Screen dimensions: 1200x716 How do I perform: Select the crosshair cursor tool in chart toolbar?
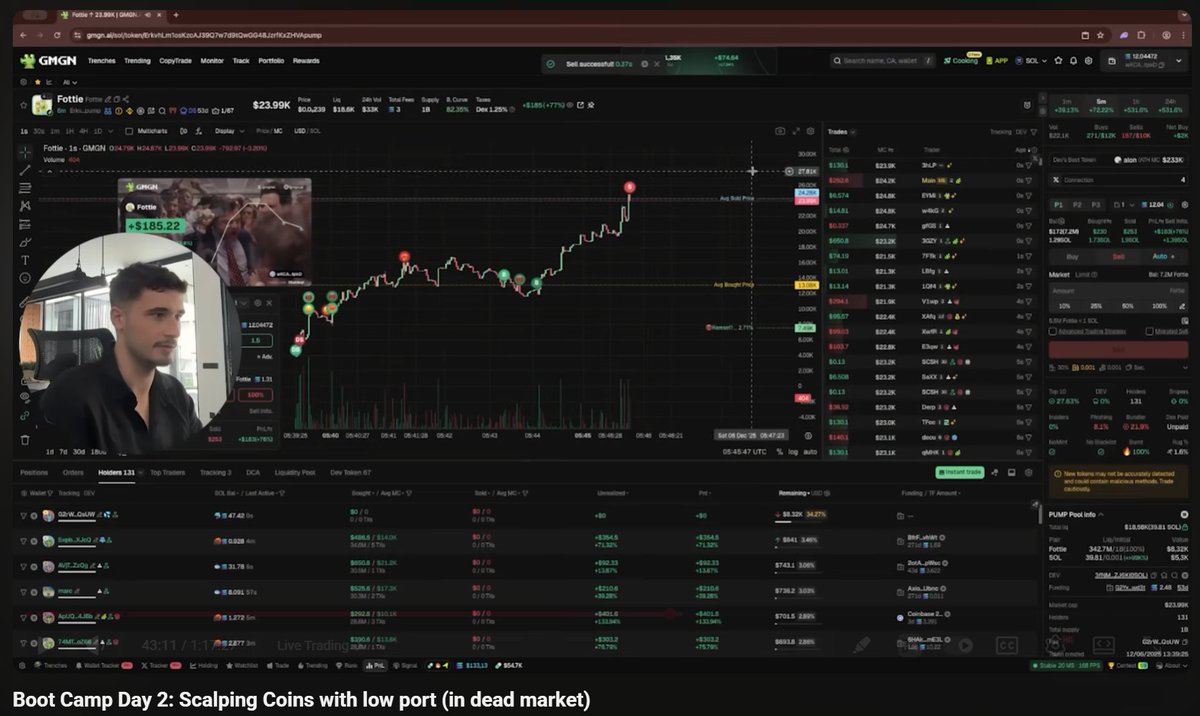[x=25, y=153]
